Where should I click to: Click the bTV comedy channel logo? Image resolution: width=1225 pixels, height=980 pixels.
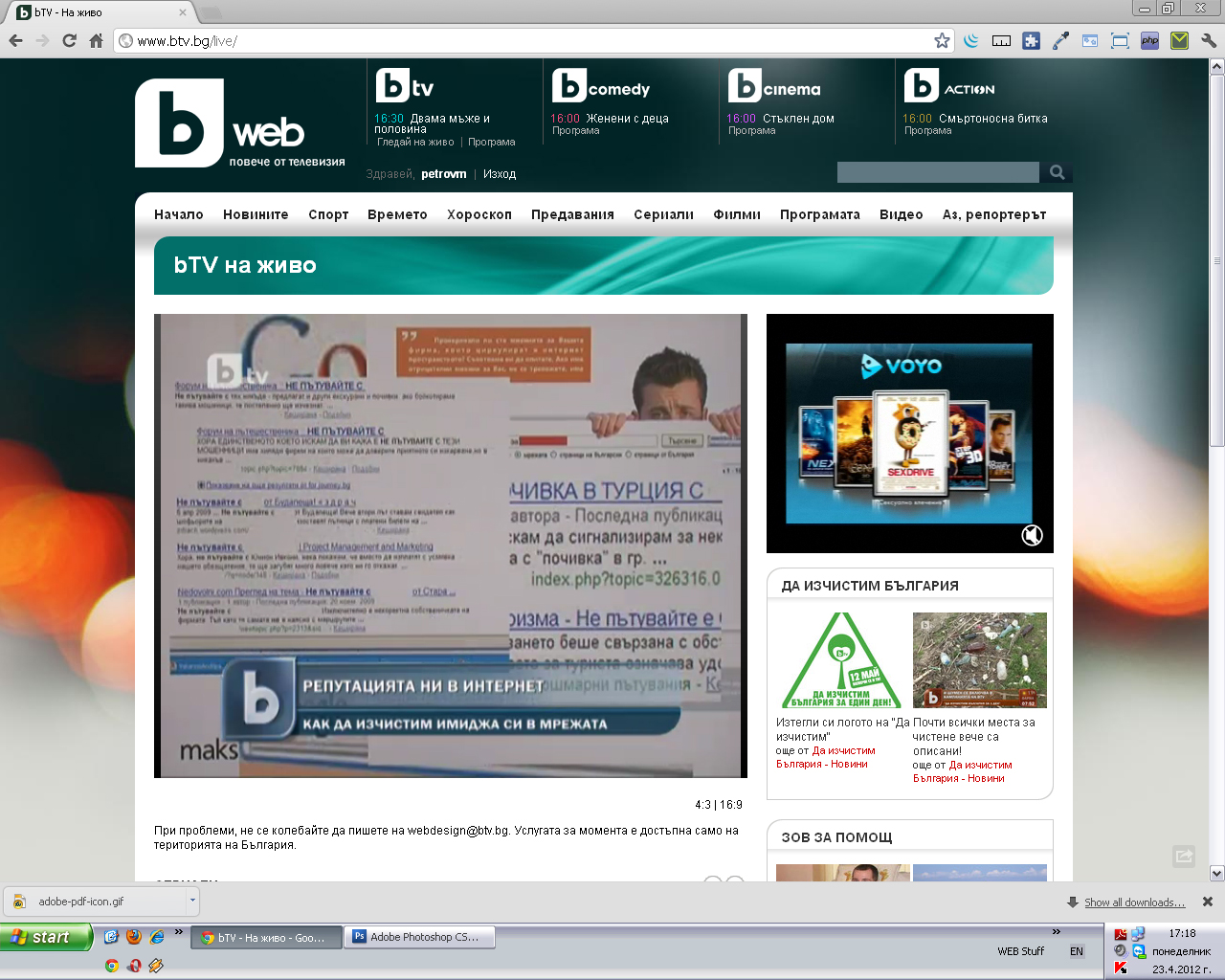click(x=601, y=86)
